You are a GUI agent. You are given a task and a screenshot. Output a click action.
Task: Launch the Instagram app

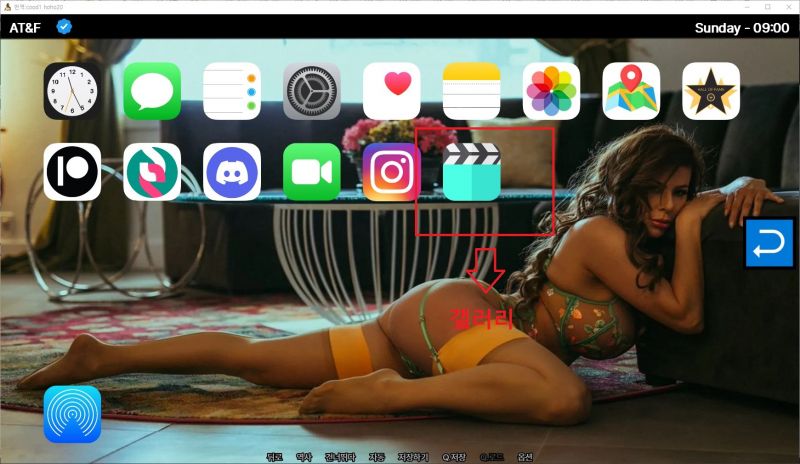coord(392,172)
